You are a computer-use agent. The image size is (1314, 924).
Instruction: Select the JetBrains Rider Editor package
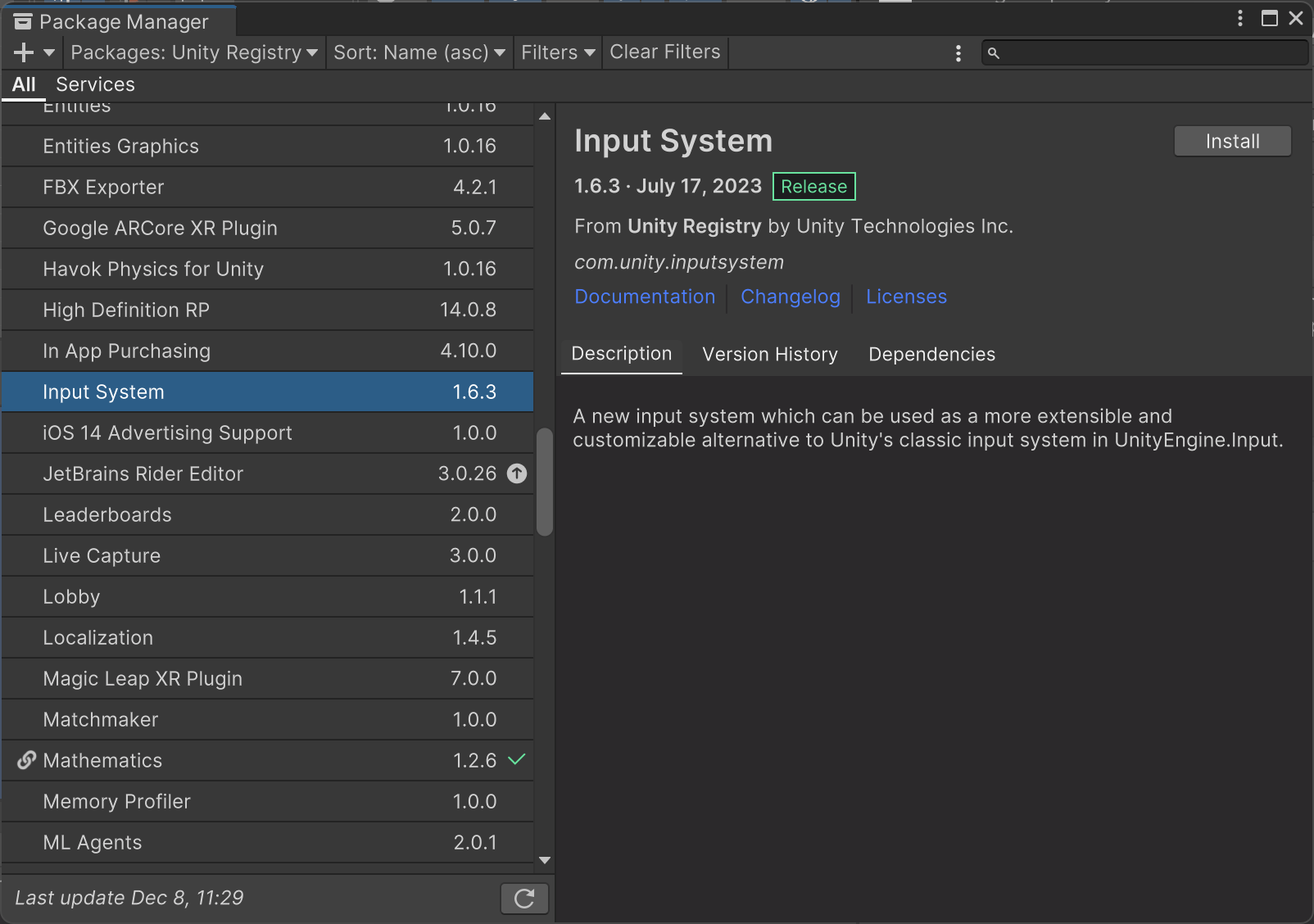tap(267, 473)
